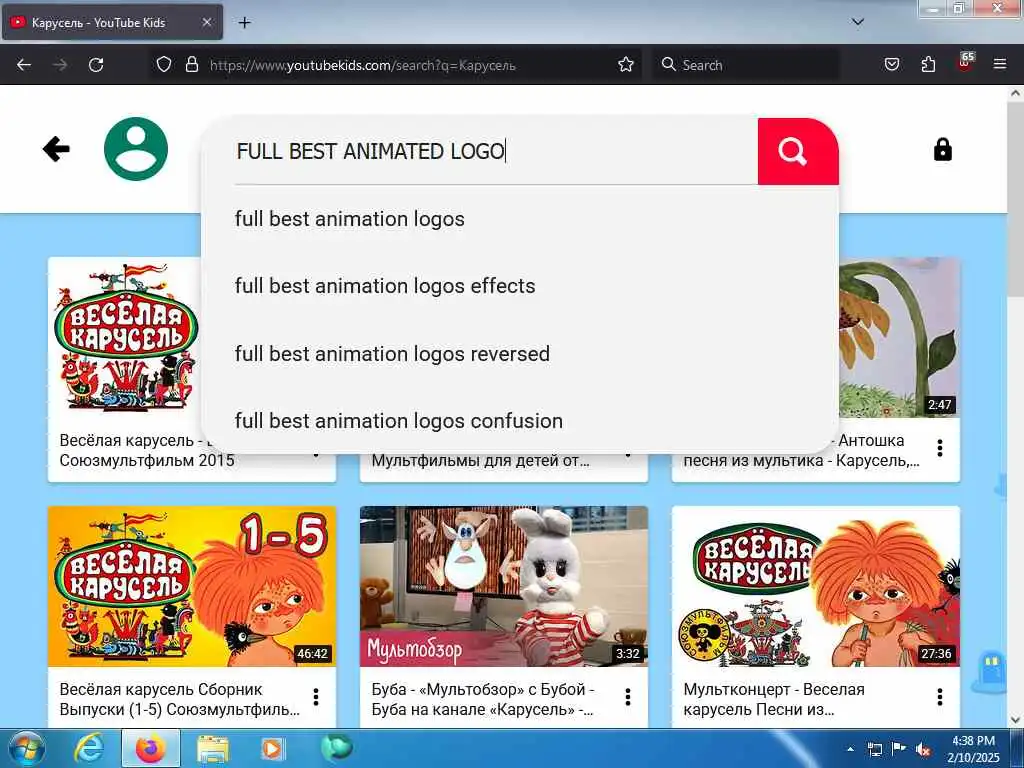
Task: Open the green profile avatar
Action: point(136,149)
